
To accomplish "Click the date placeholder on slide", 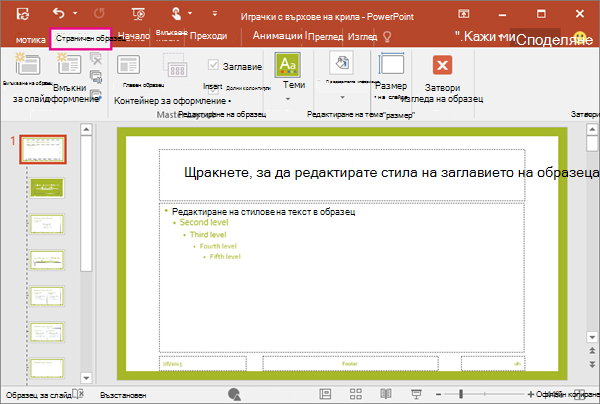I will (x=203, y=363).
